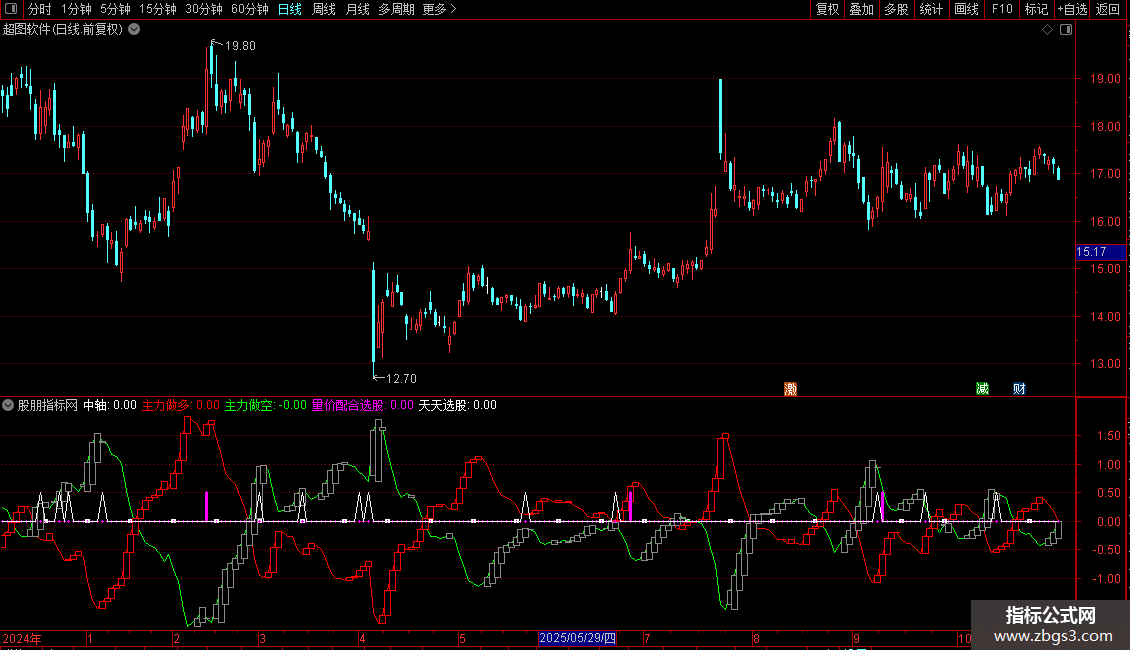Switch to 分时 intraday chart
The height and width of the screenshot is (650, 1130).
[40, 9]
